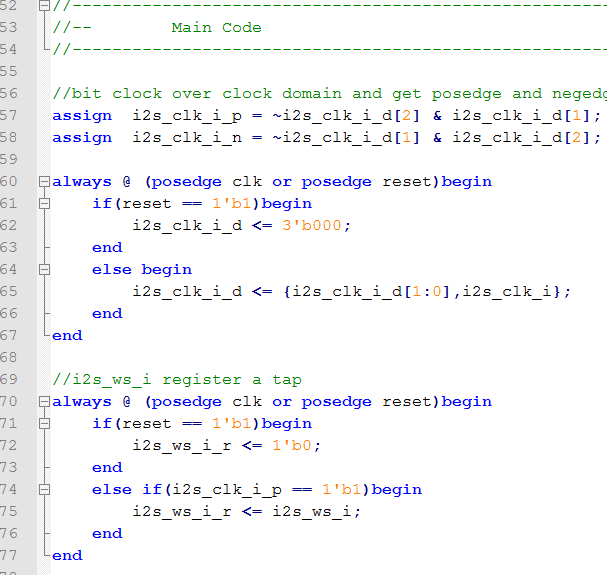Click line number 65 in the gutter

9,291
